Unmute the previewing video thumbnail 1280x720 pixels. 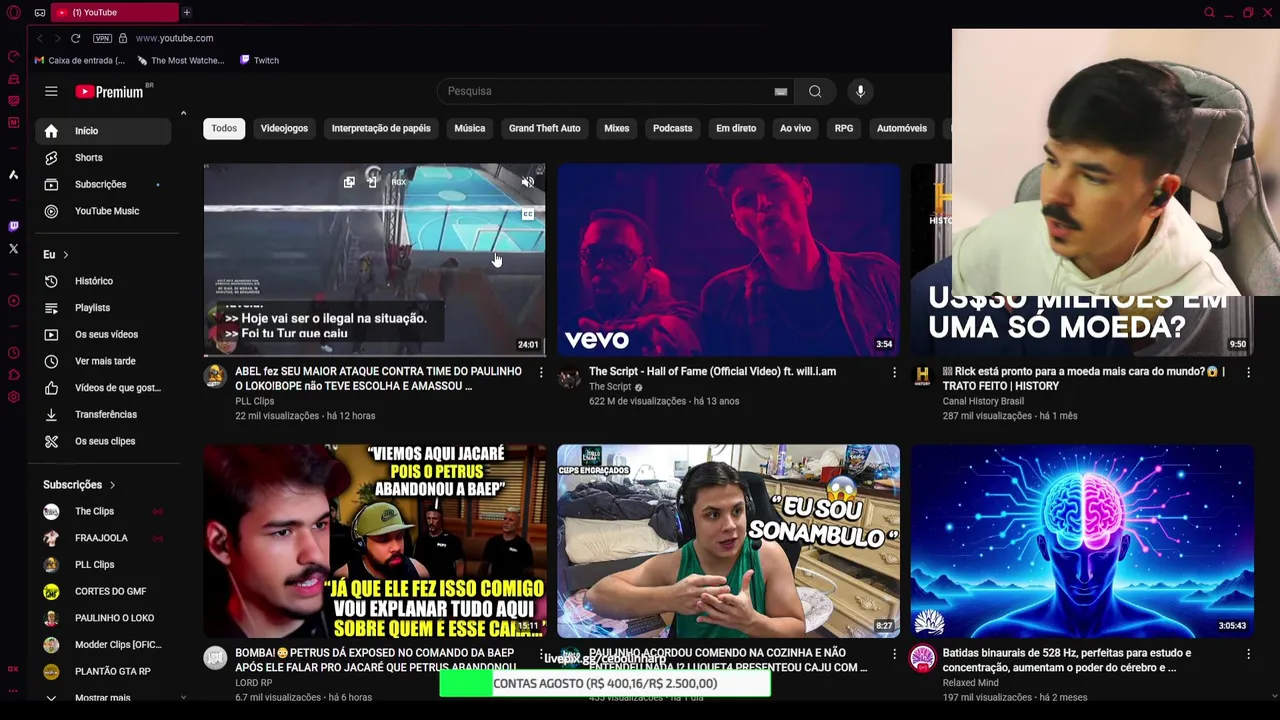[527, 182]
